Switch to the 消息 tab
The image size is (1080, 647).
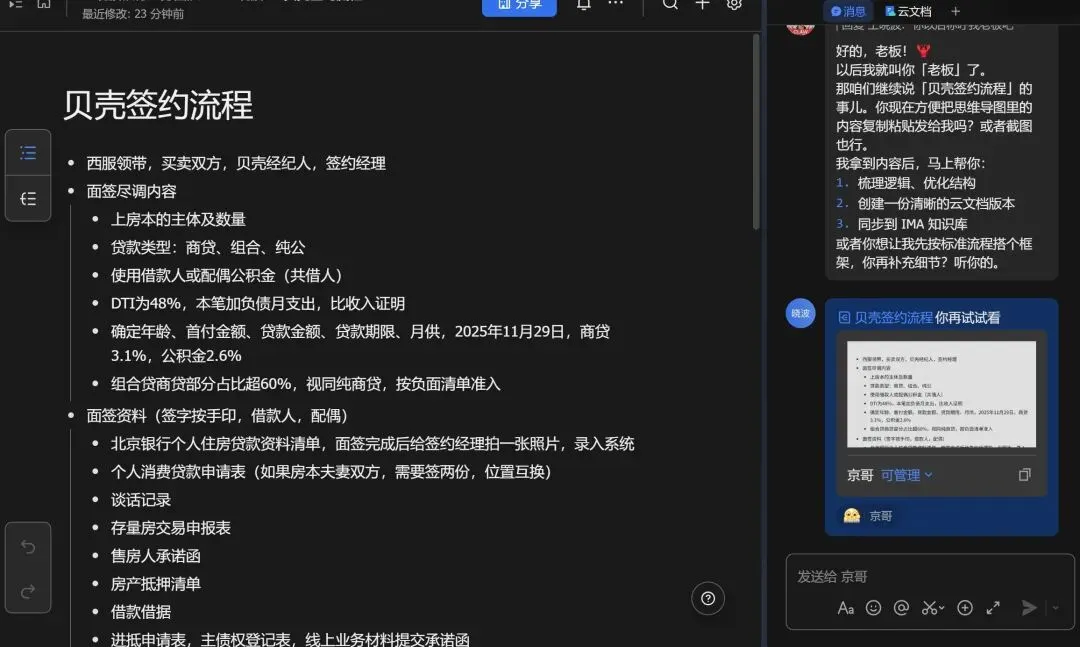pyautogui.click(x=848, y=11)
